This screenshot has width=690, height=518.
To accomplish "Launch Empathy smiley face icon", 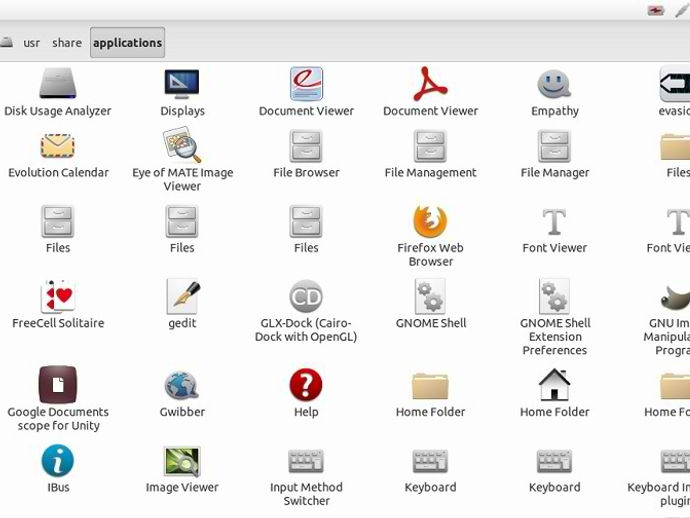I will (x=554, y=84).
